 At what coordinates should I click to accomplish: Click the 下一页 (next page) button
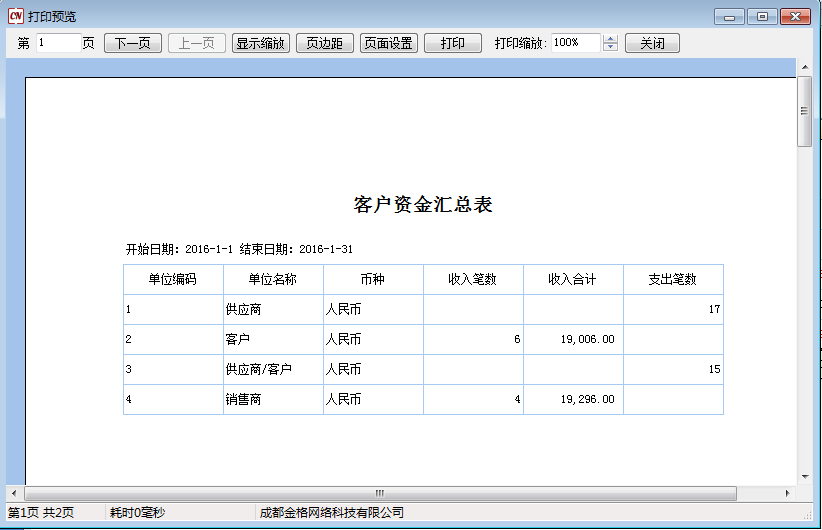(x=132, y=44)
